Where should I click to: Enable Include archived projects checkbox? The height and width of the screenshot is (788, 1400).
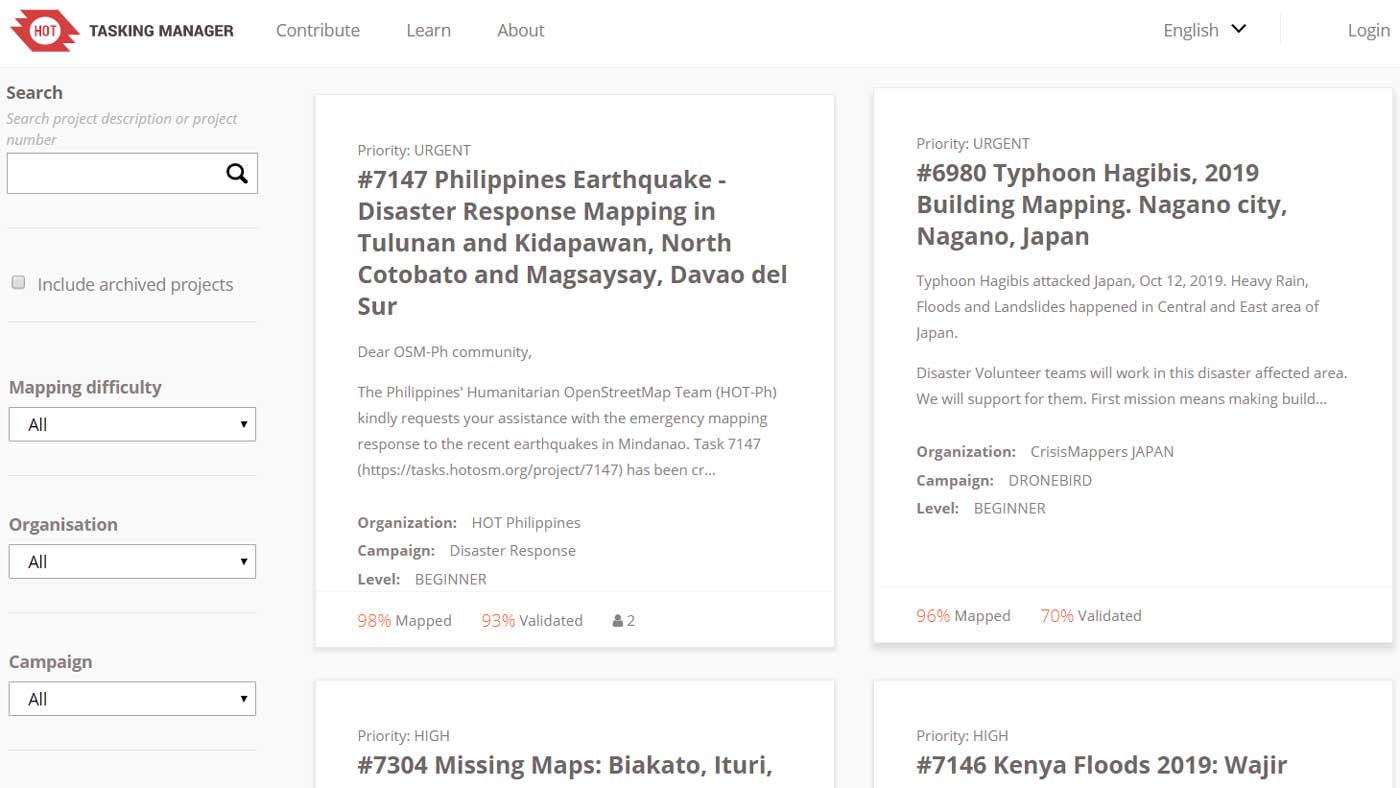(18, 283)
